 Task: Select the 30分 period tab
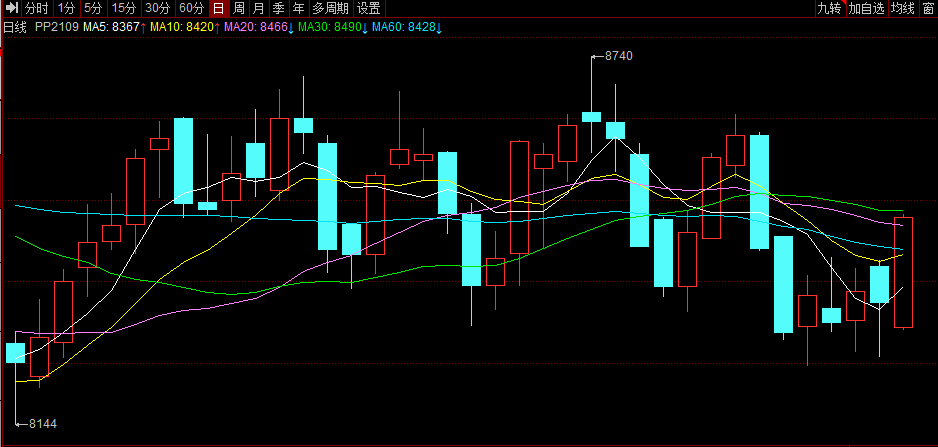pyautogui.click(x=159, y=8)
